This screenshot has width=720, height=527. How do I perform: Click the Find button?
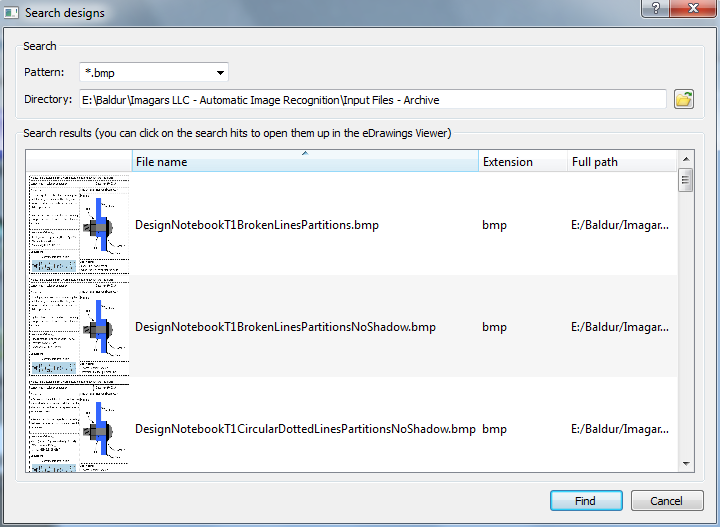click(586, 501)
